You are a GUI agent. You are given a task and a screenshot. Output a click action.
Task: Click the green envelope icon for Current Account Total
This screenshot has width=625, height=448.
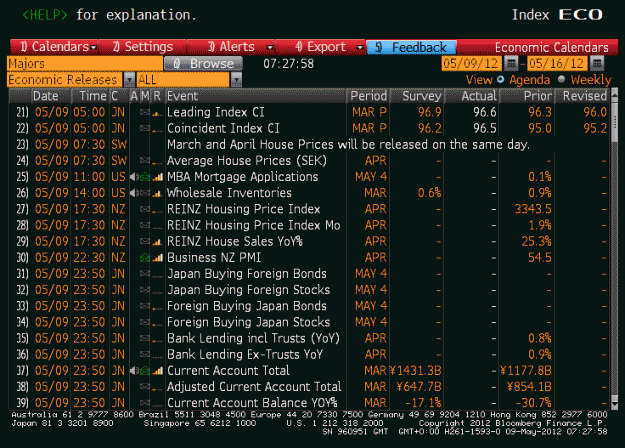click(145, 371)
